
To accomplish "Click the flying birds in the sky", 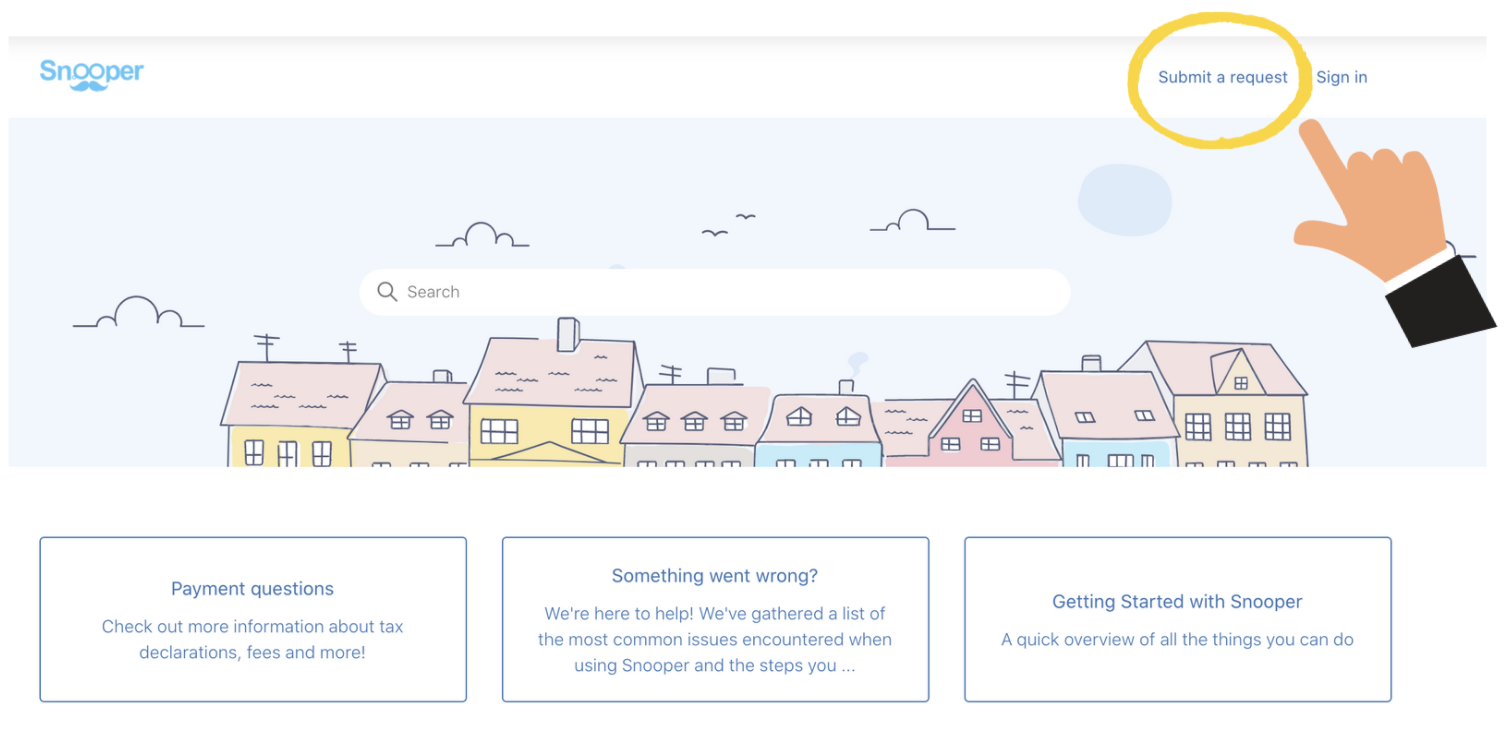I will [728, 224].
